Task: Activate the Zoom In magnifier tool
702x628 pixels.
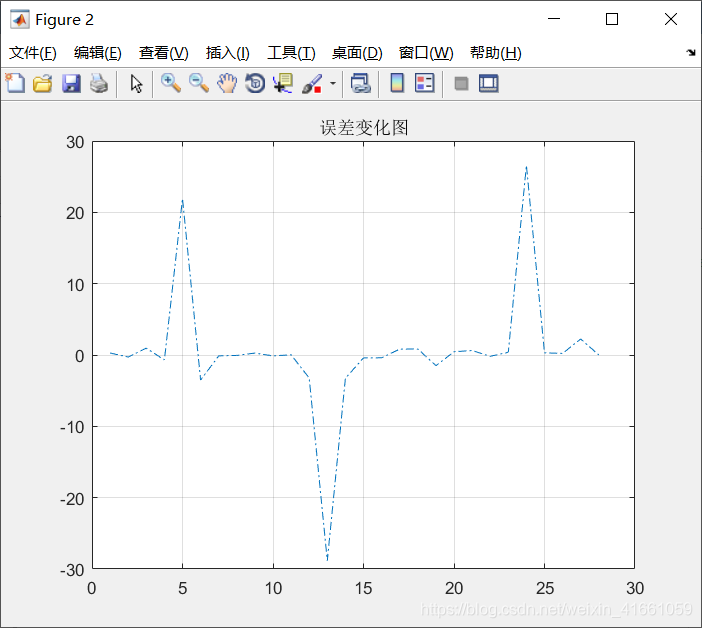Action: coord(171,84)
